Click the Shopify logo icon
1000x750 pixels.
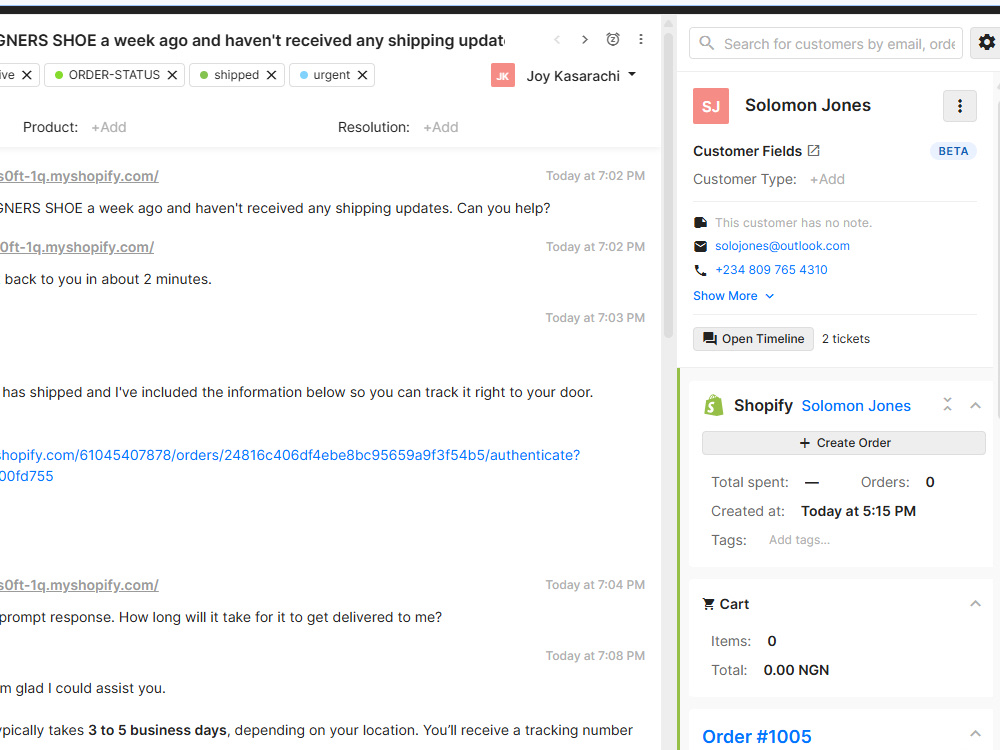tap(714, 405)
